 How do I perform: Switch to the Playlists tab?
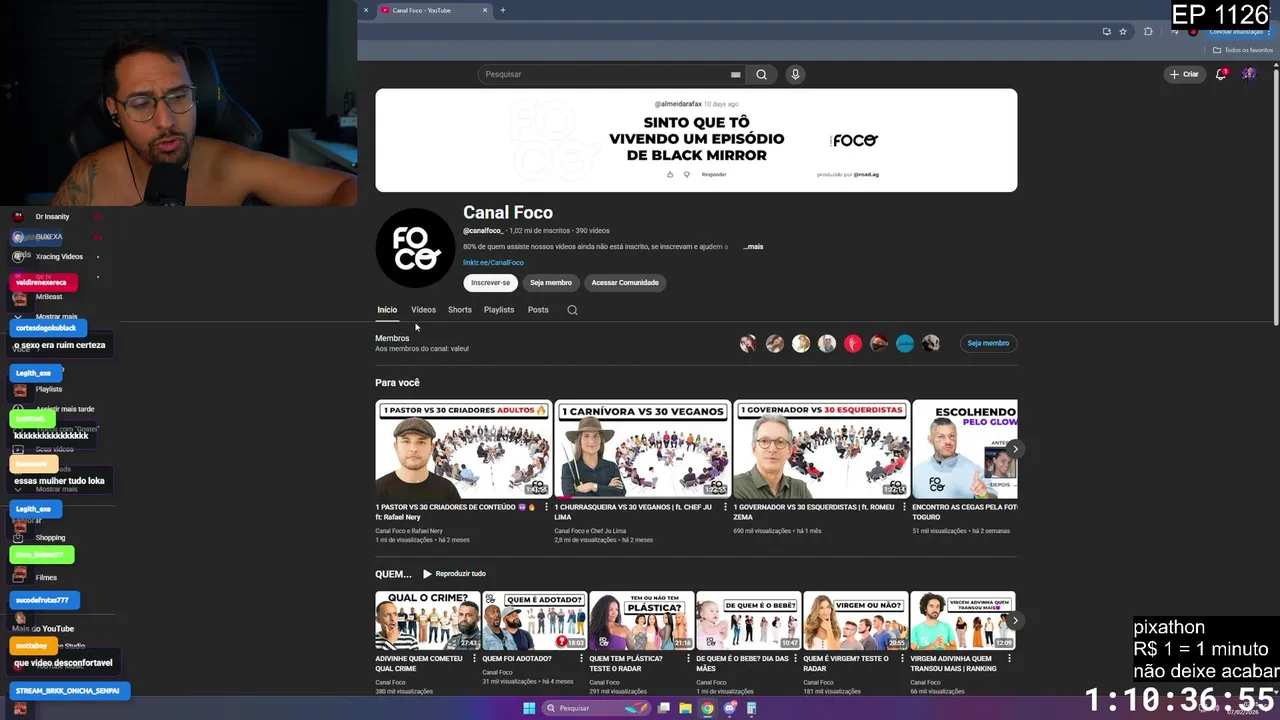(499, 310)
